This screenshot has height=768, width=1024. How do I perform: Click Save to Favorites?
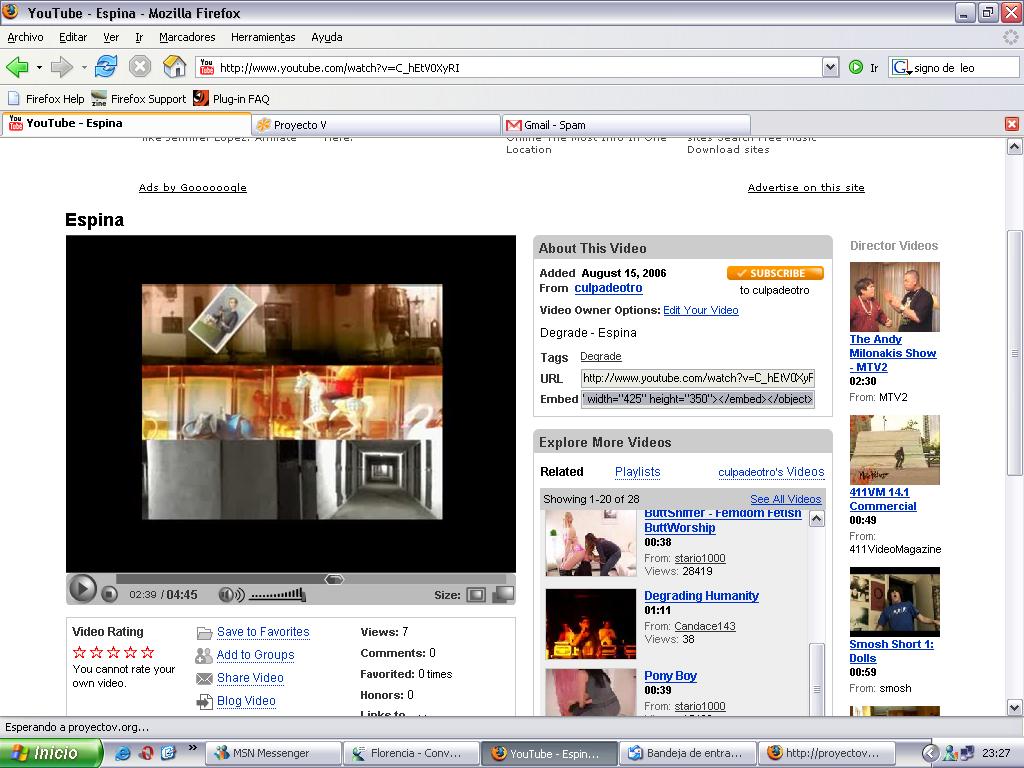263,632
